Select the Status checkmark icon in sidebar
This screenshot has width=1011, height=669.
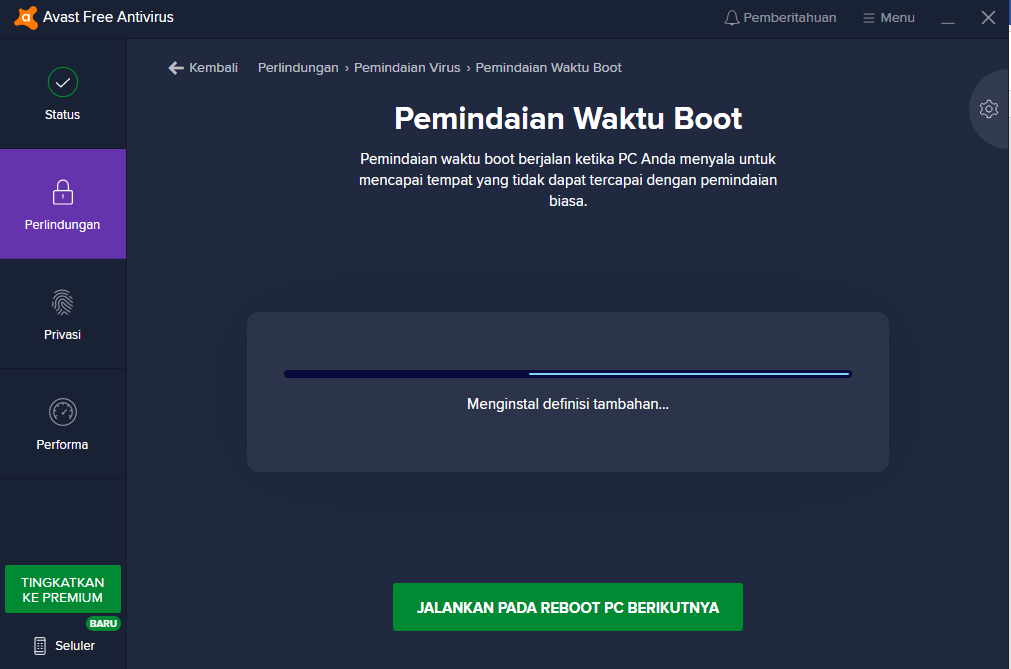point(62,82)
